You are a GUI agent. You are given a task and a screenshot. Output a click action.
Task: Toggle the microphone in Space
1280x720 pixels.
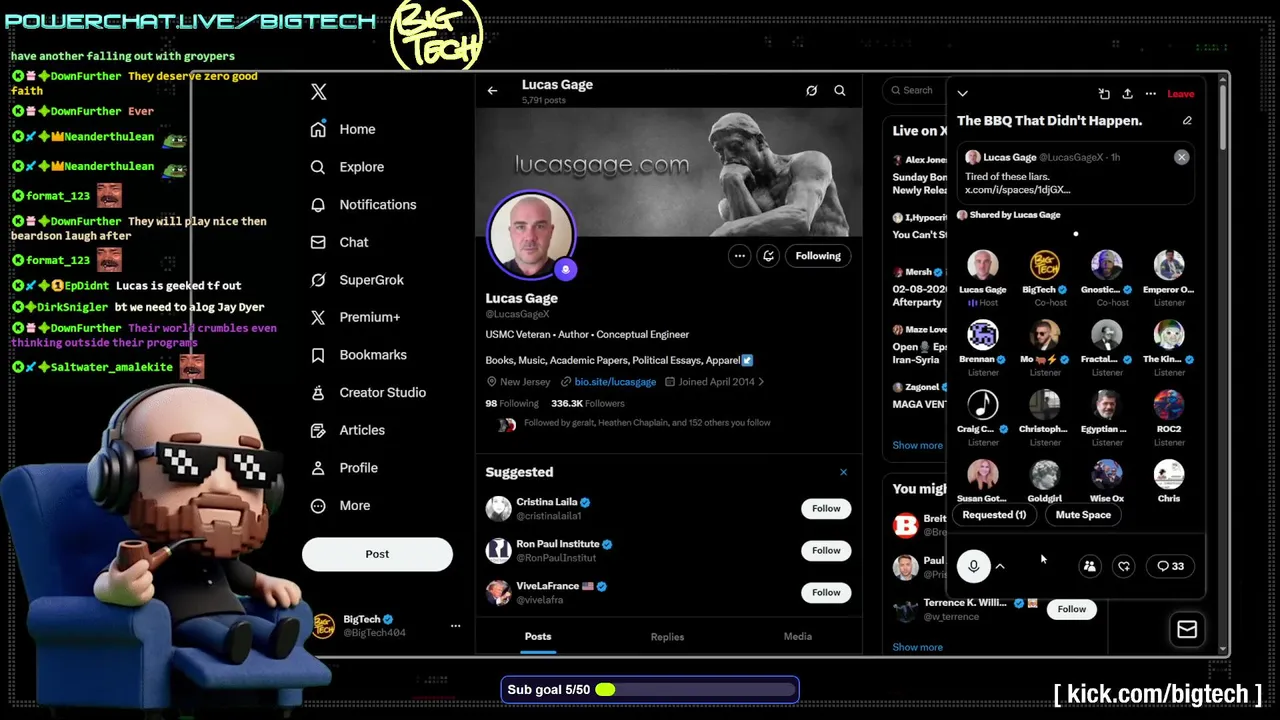click(973, 567)
